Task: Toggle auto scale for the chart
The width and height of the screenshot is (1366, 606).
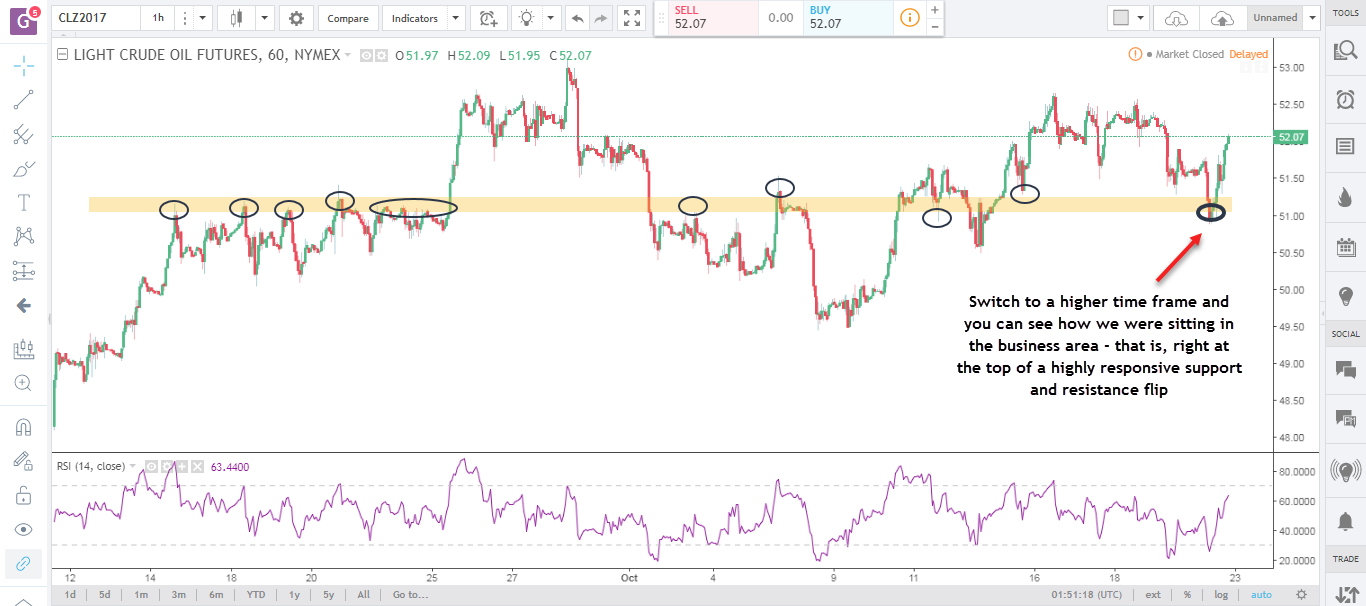Action: (x=1260, y=594)
